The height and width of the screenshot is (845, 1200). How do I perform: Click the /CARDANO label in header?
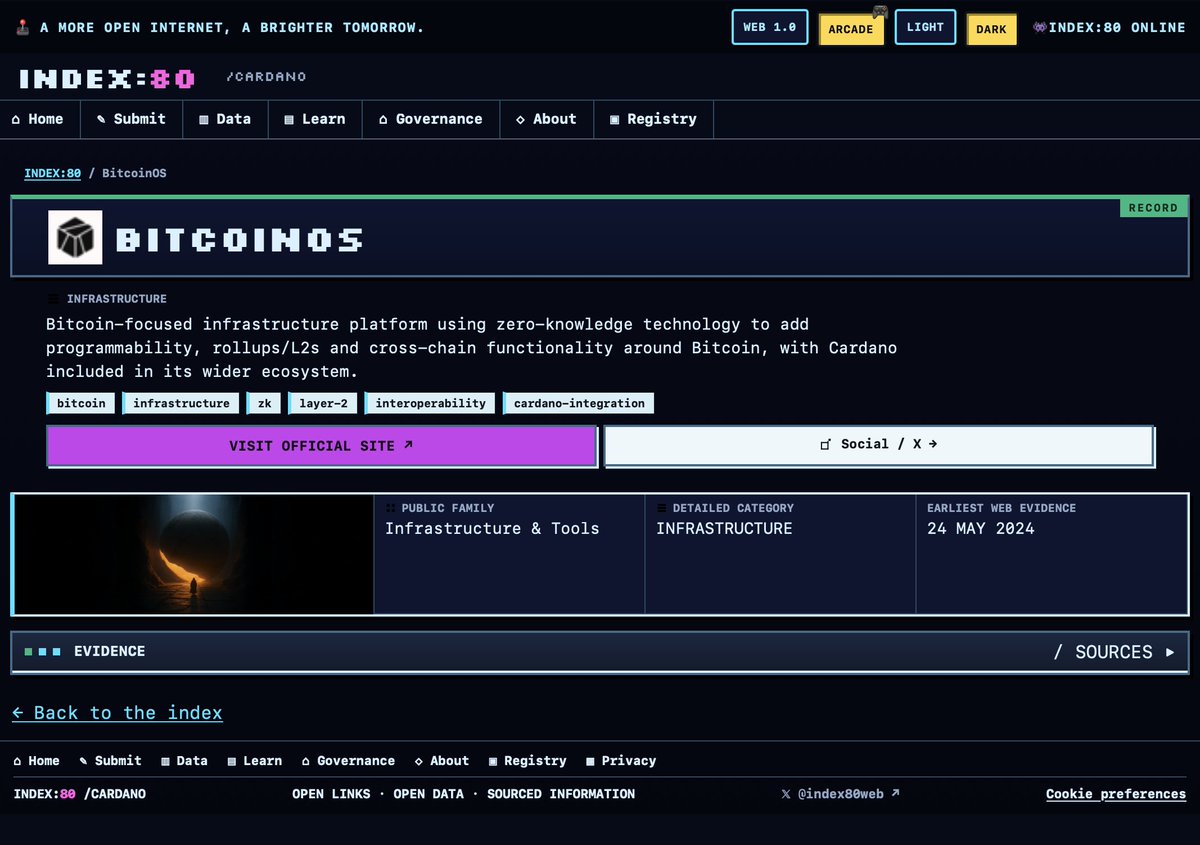266,77
